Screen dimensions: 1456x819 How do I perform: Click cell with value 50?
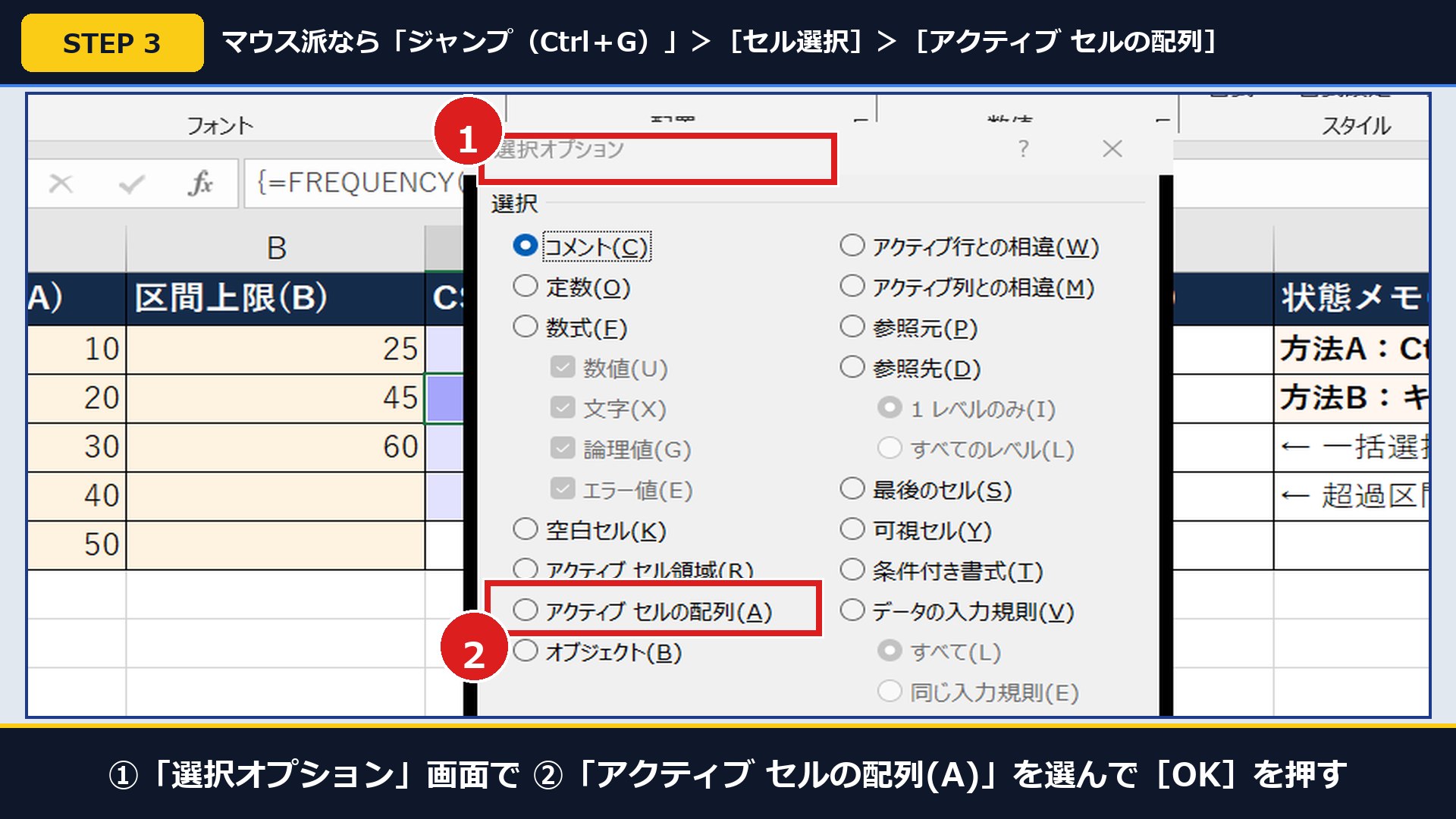click(x=77, y=544)
